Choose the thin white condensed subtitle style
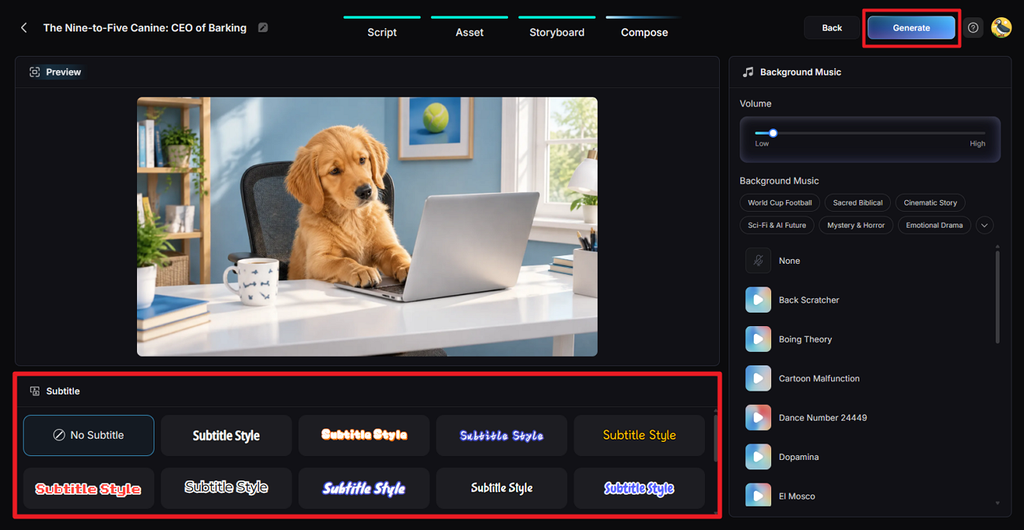This screenshot has height=530, width=1024. [502, 488]
